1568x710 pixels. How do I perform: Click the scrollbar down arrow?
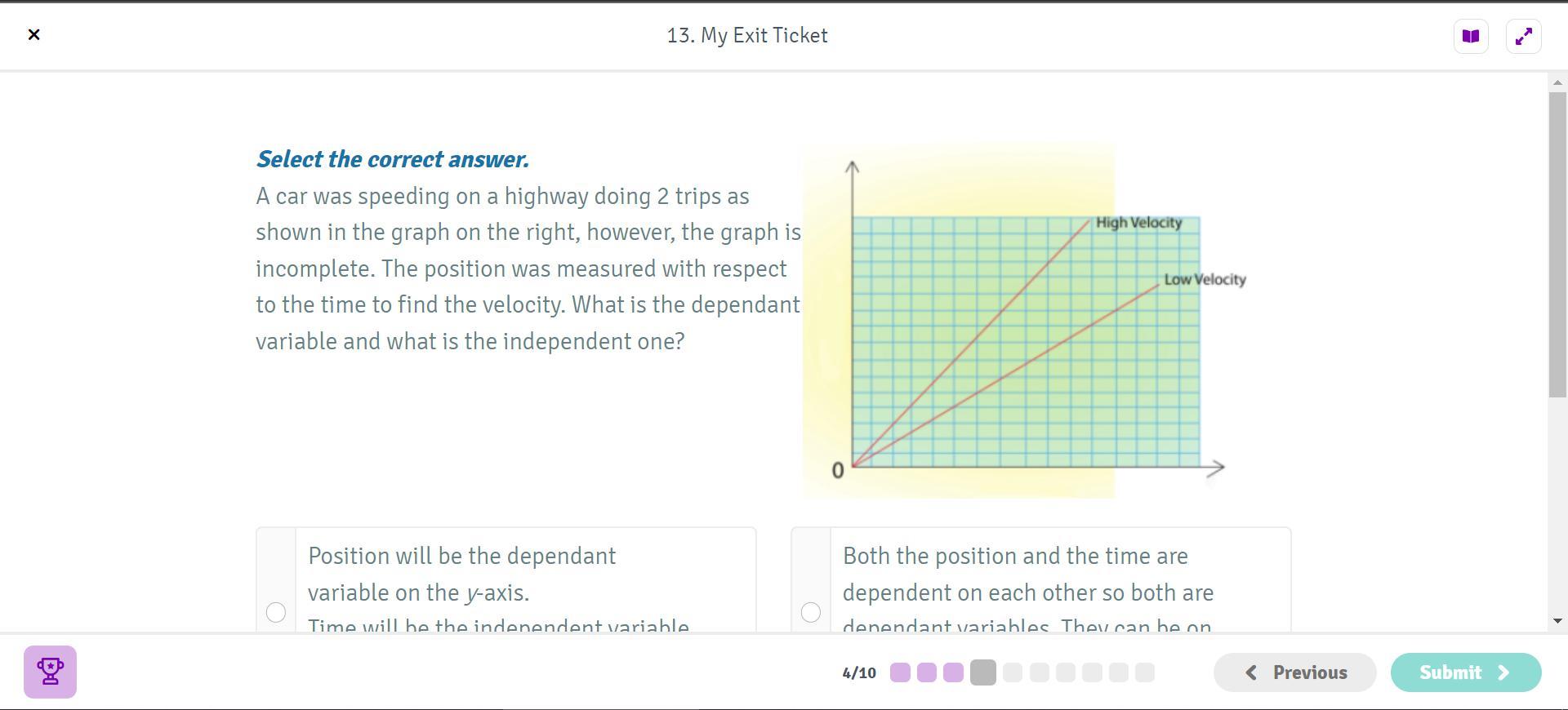coord(1557,621)
